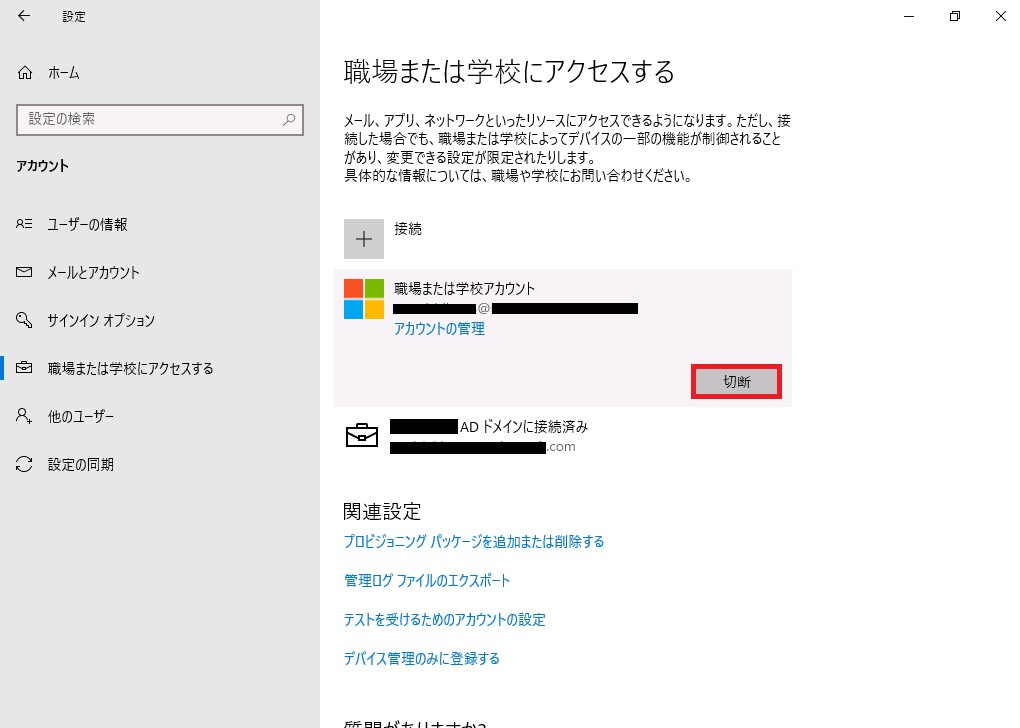Click デバイス管理のみに登録する link
Screen dimensions: 1020x728
tap(422, 659)
